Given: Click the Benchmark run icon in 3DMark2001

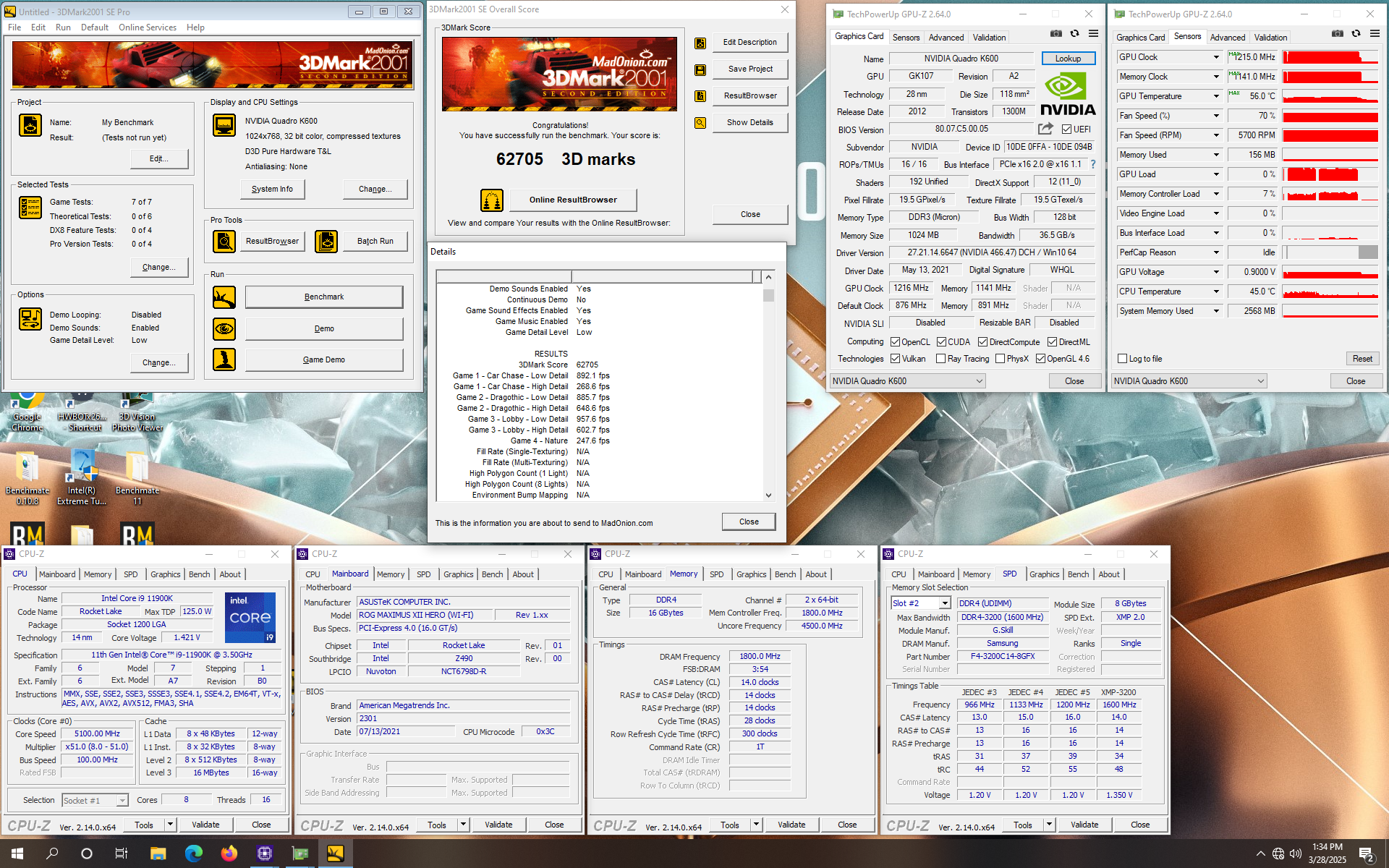Looking at the screenshot, I should pyautogui.click(x=224, y=297).
